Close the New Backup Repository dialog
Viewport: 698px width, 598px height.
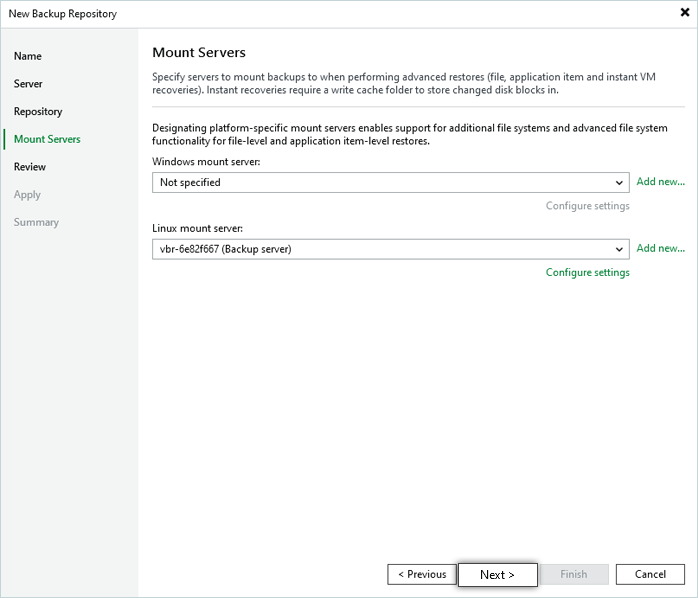pyautogui.click(x=684, y=13)
